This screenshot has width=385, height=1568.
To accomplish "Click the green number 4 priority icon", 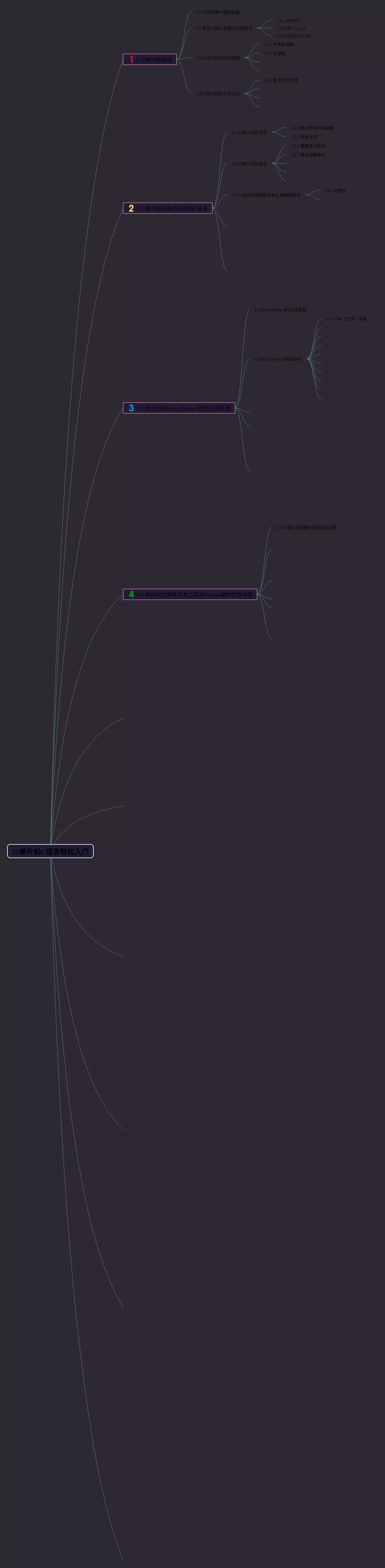I will [131, 594].
